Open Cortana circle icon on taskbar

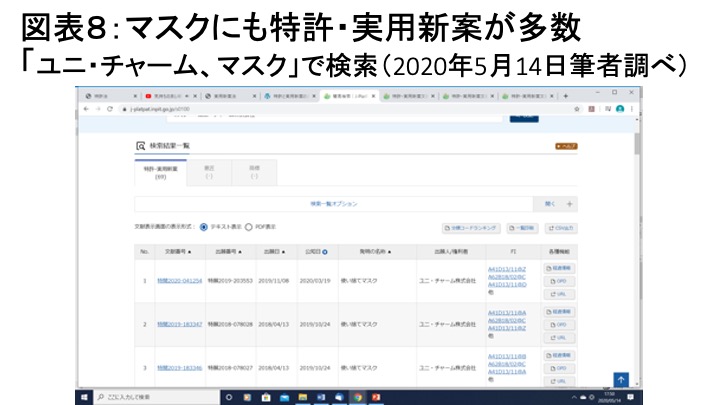pos(229,397)
